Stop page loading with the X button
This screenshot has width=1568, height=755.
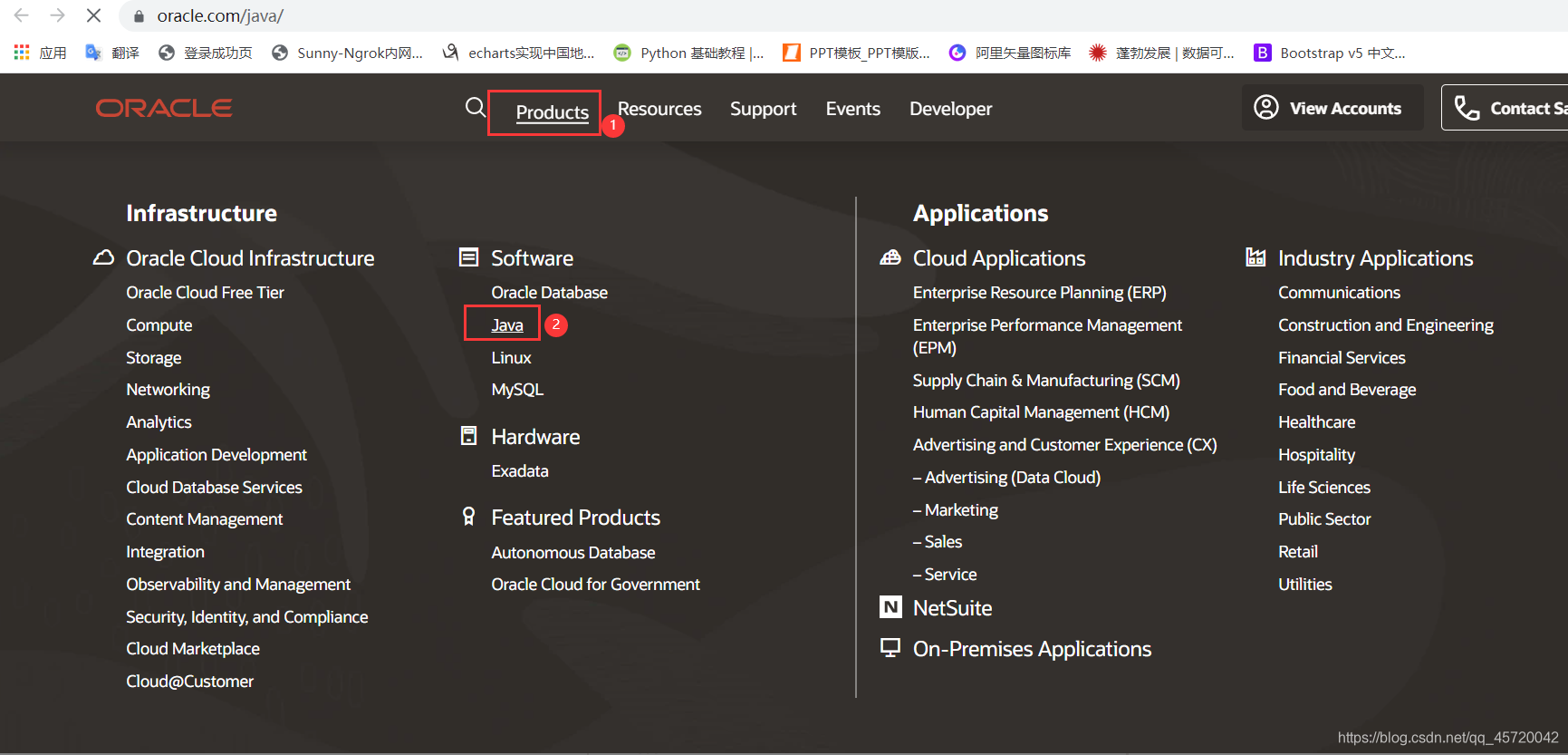[93, 15]
